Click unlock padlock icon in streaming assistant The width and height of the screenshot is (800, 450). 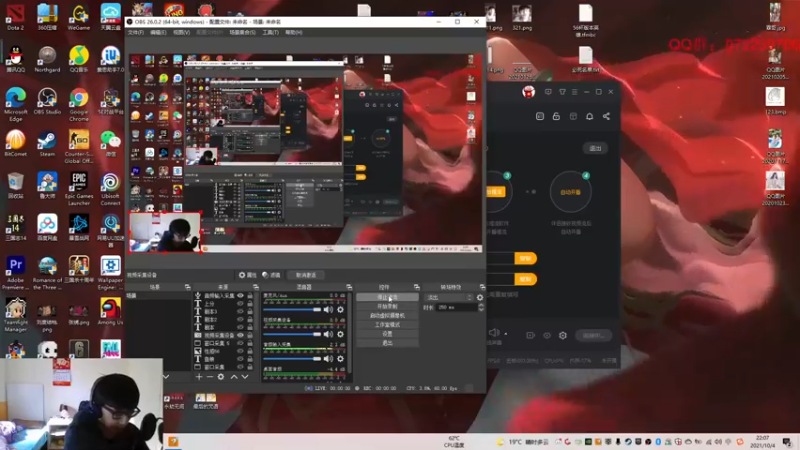pyautogui.click(x=556, y=116)
